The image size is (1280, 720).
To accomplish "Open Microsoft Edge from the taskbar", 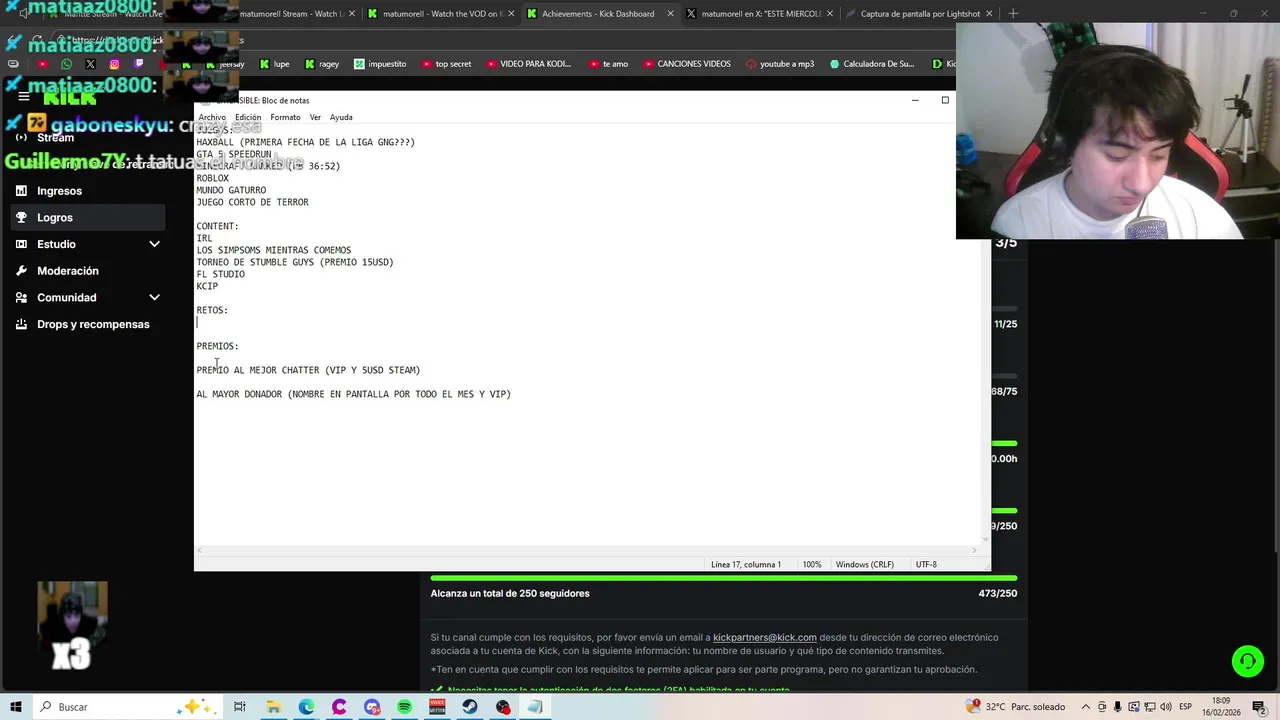I will [x=306, y=707].
